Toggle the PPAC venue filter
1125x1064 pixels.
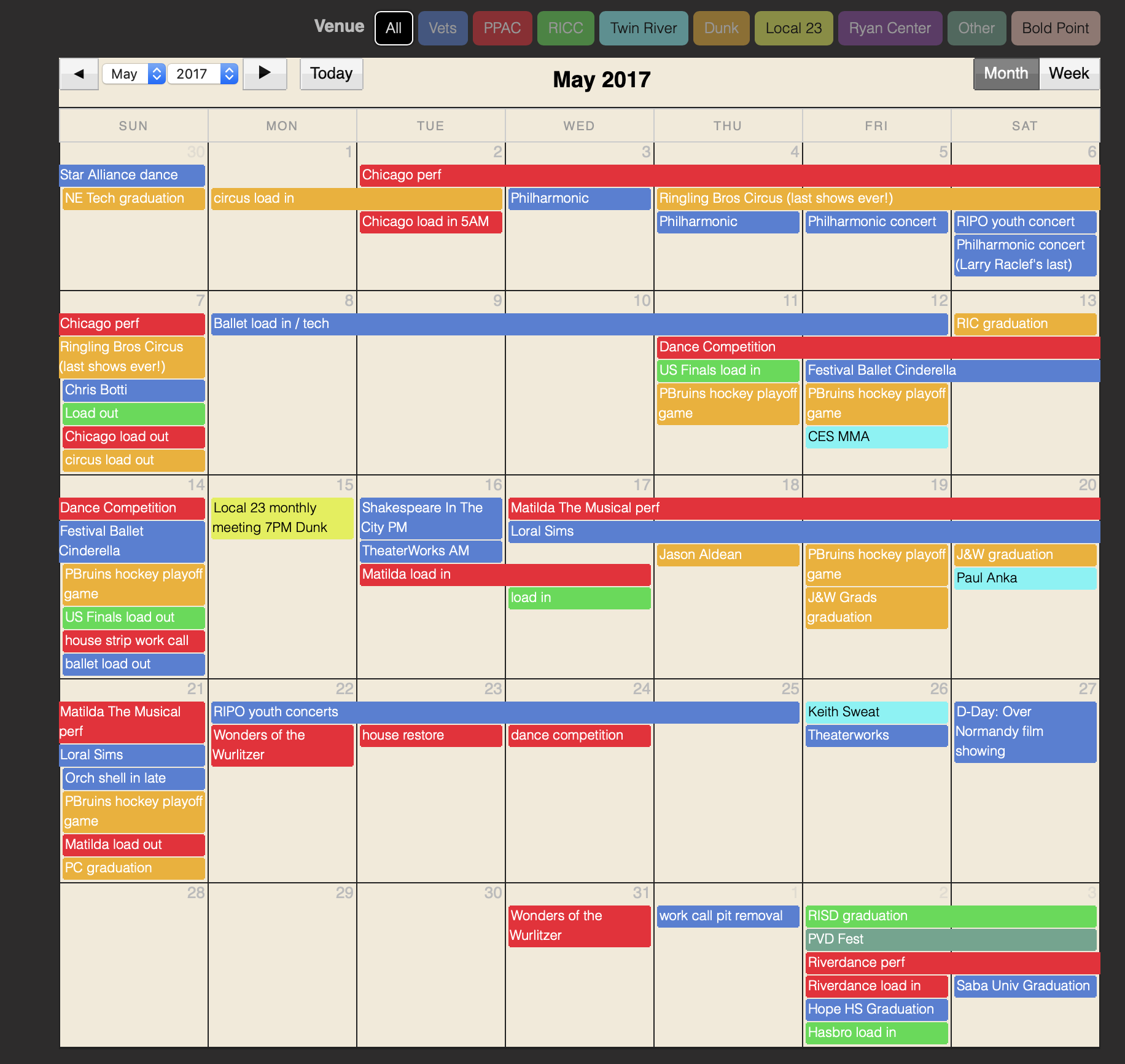pyautogui.click(x=502, y=28)
